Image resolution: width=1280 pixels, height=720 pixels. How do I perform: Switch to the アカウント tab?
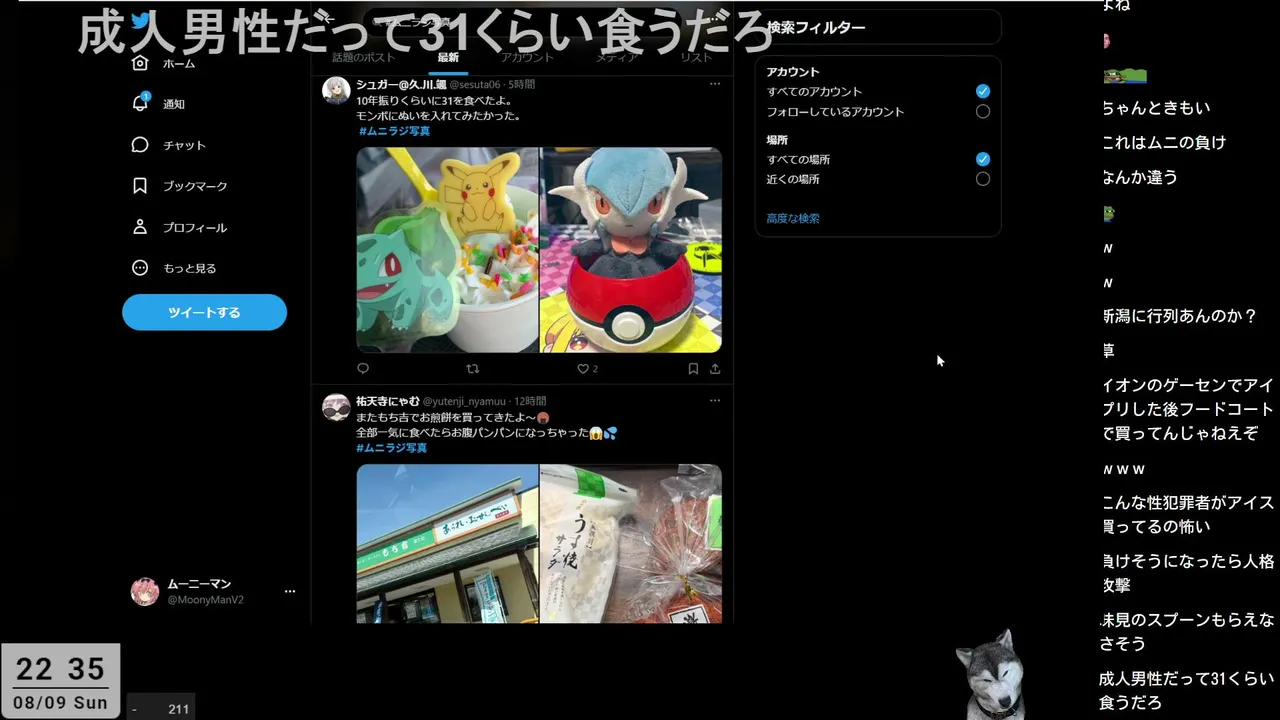(x=527, y=58)
